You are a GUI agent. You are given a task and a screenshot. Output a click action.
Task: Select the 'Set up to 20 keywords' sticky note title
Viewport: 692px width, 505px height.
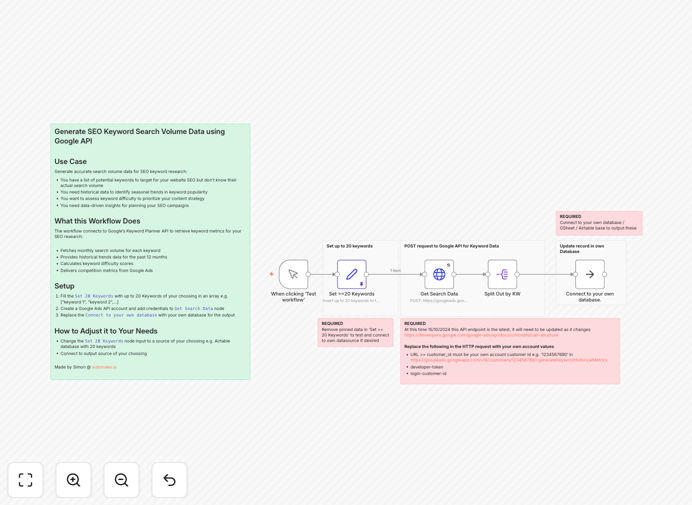coord(350,246)
